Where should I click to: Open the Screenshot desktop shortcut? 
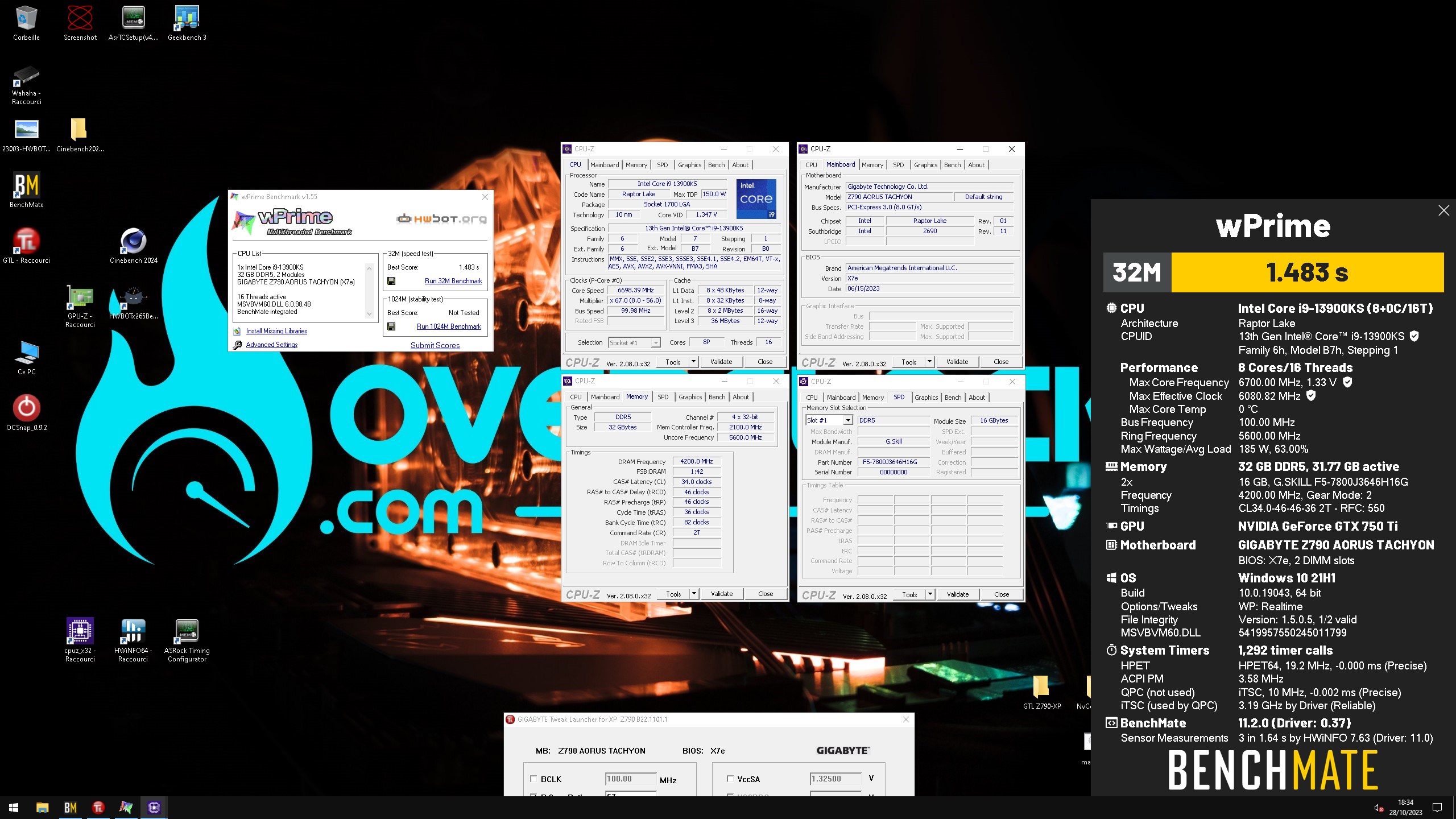80,23
